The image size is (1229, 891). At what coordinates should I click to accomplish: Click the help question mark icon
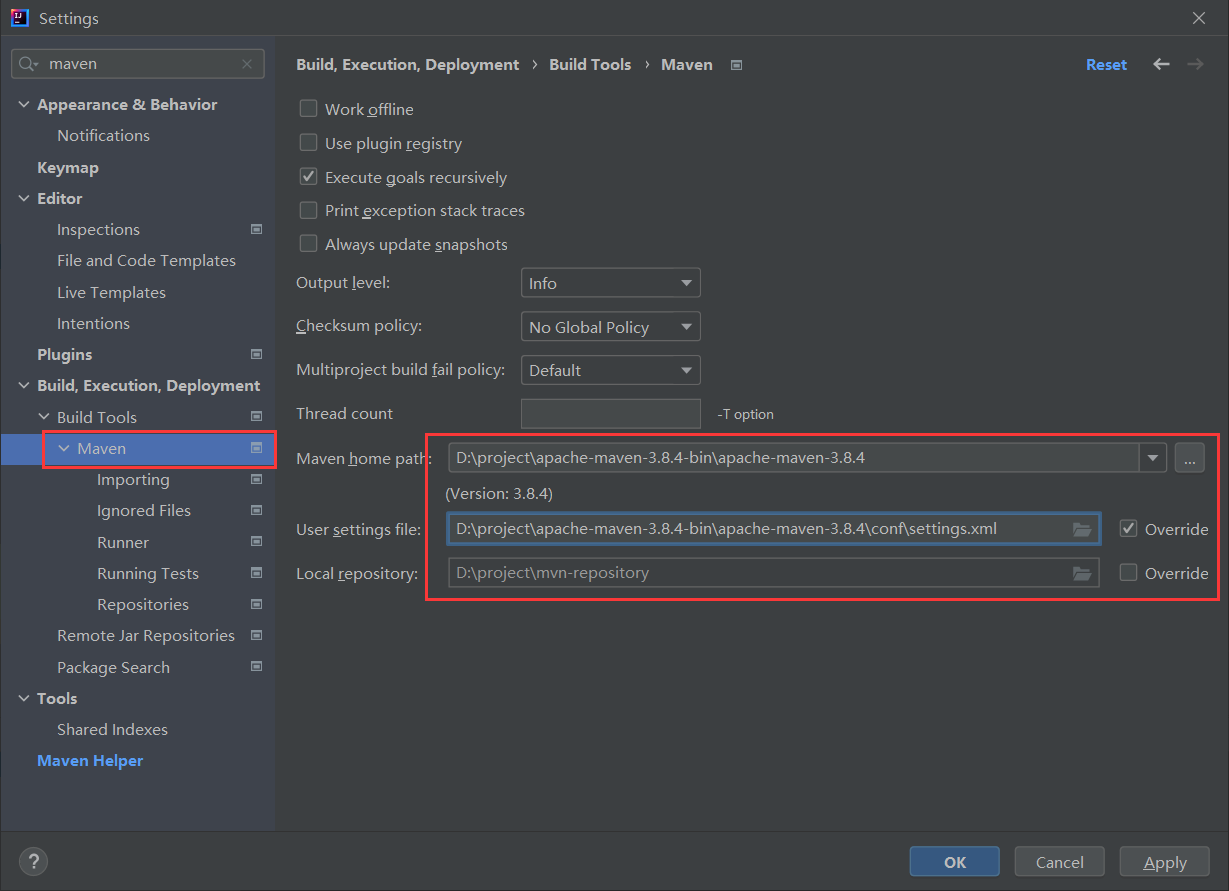point(33,861)
